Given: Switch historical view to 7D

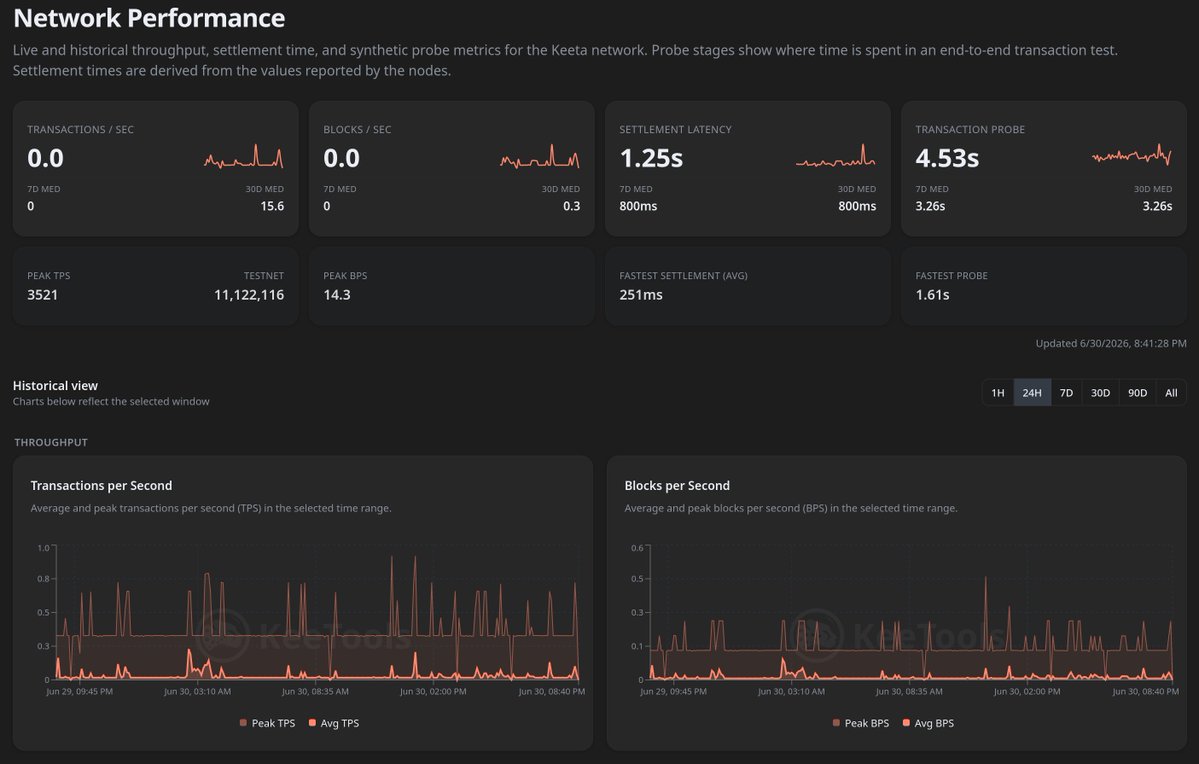Looking at the screenshot, I should (x=1066, y=392).
